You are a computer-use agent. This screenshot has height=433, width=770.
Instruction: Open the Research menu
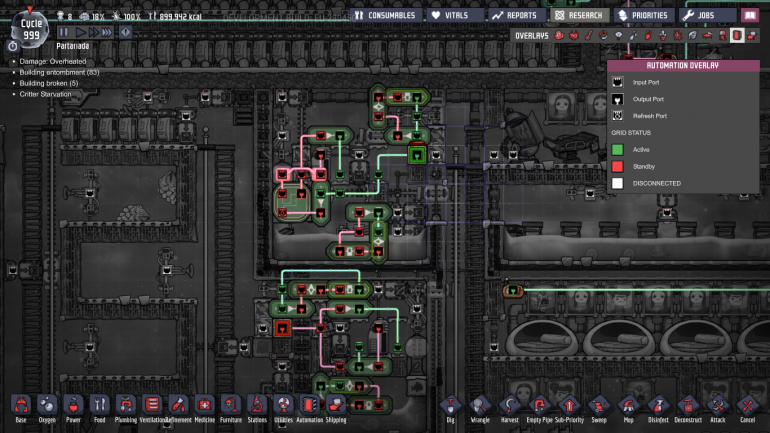pos(579,15)
